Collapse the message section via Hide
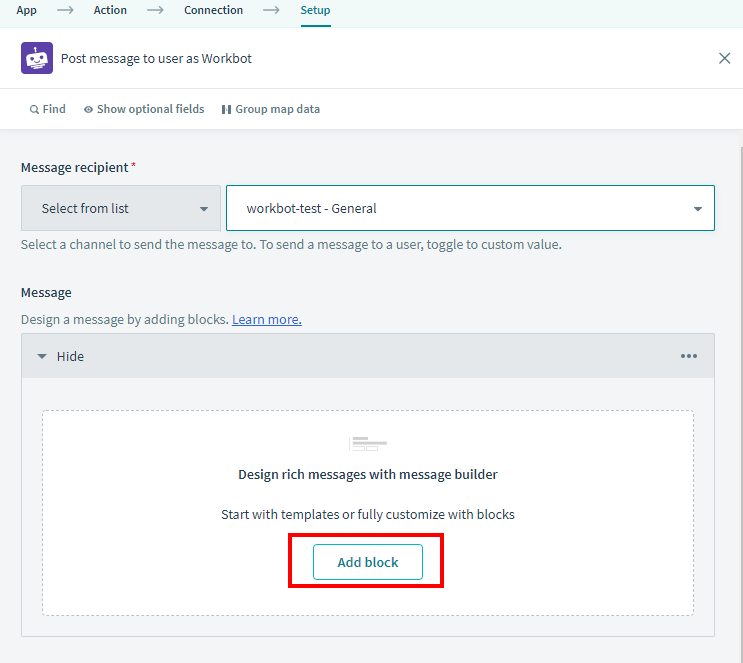This screenshot has height=663, width=743. [61, 356]
